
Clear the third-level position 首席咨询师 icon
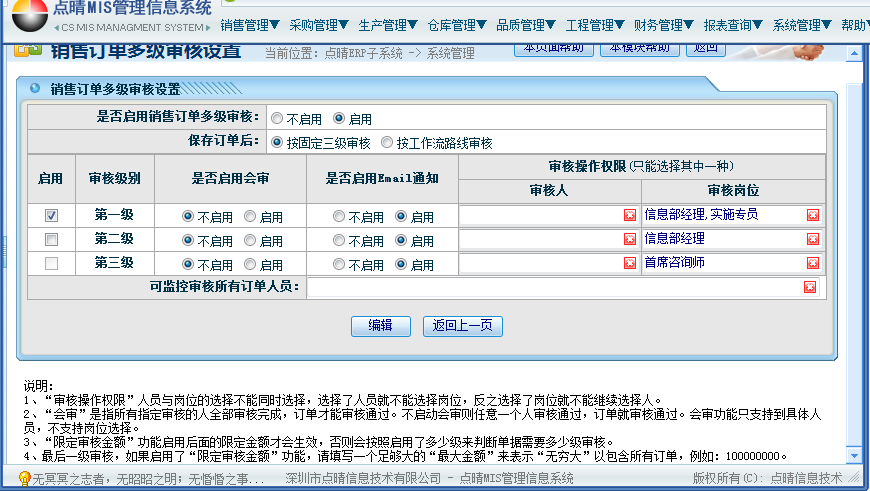coord(812,264)
